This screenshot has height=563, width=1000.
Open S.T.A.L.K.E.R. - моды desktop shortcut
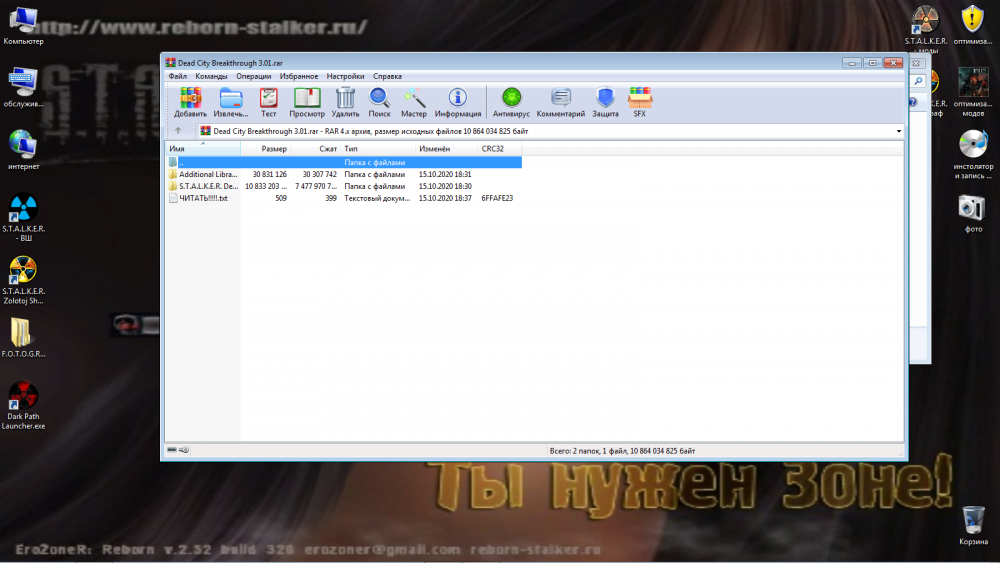click(925, 29)
